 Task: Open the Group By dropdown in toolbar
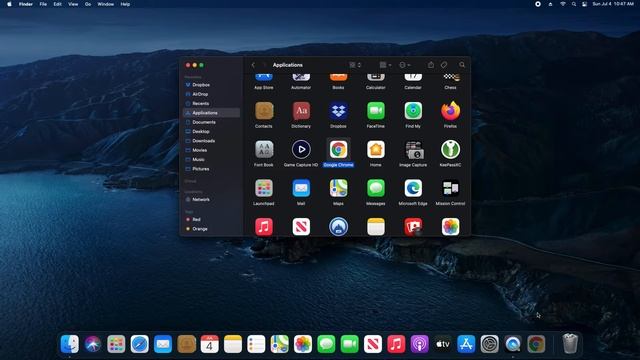[385, 65]
